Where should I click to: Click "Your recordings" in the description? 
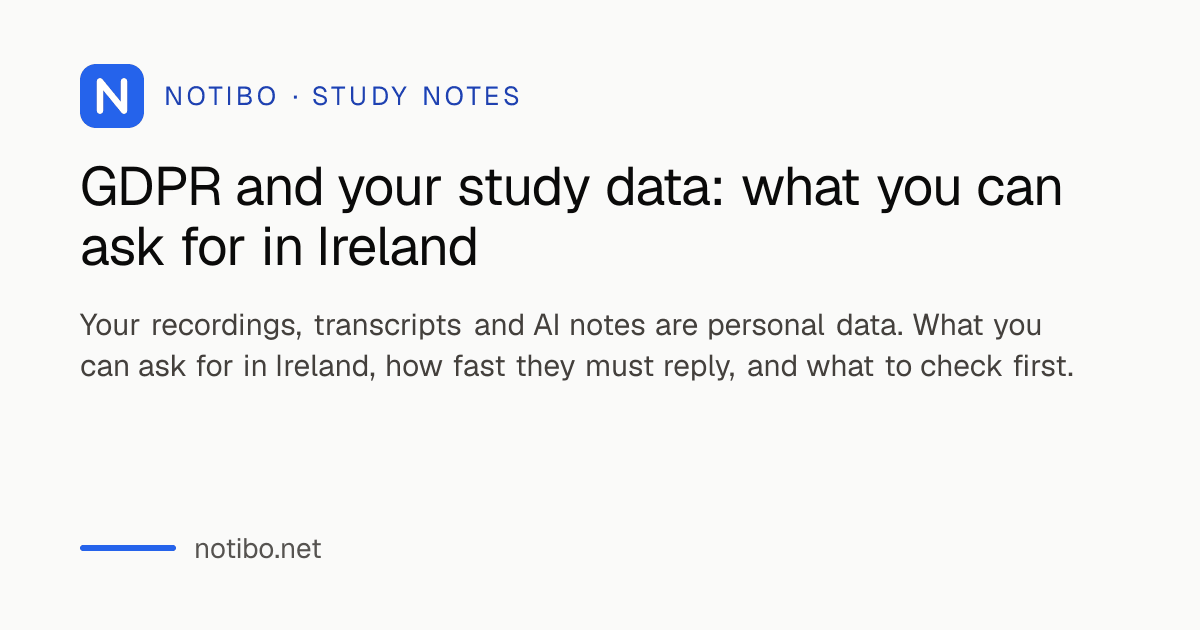coord(191,326)
